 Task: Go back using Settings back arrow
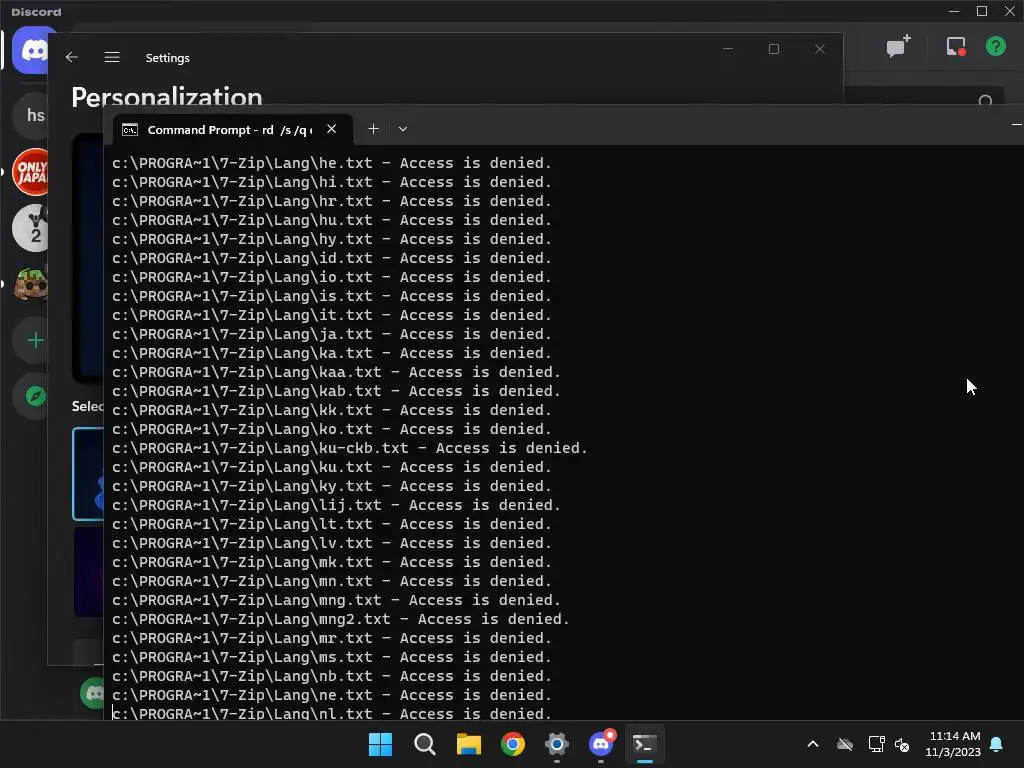coord(72,57)
